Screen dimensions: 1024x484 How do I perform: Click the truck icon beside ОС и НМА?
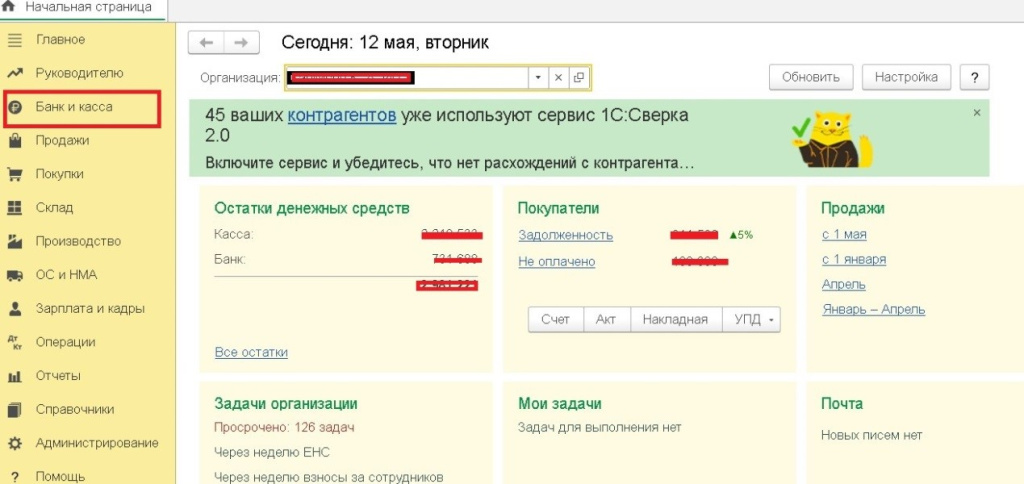tap(14, 276)
